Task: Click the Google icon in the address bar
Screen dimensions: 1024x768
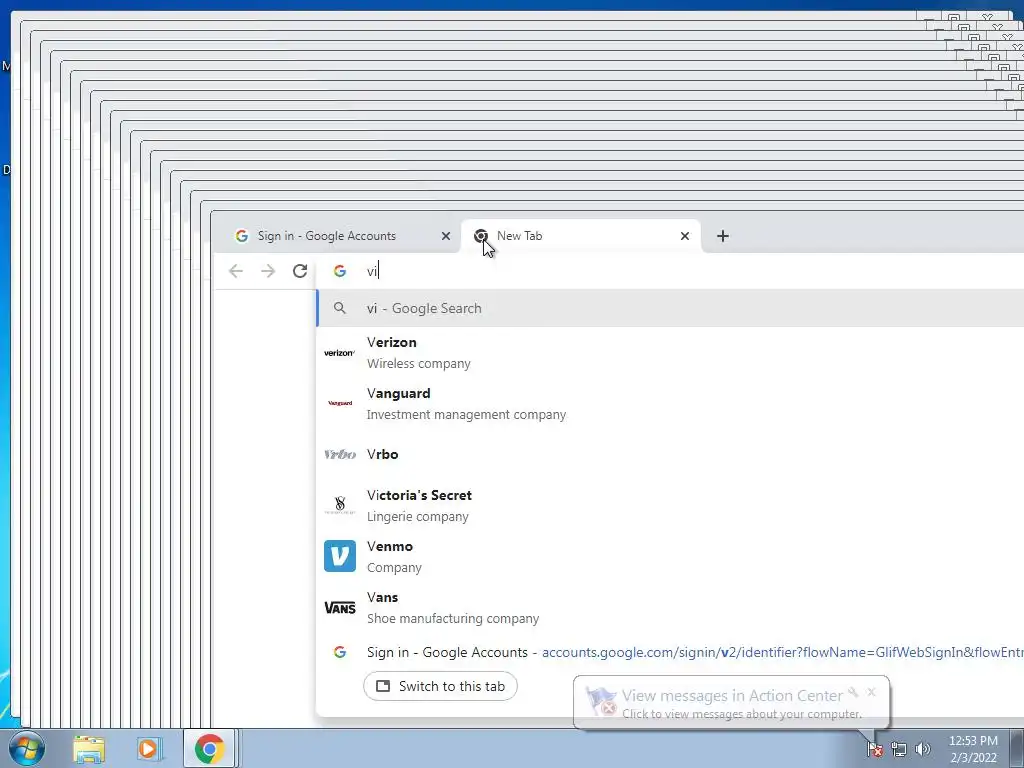Action: pos(340,271)
